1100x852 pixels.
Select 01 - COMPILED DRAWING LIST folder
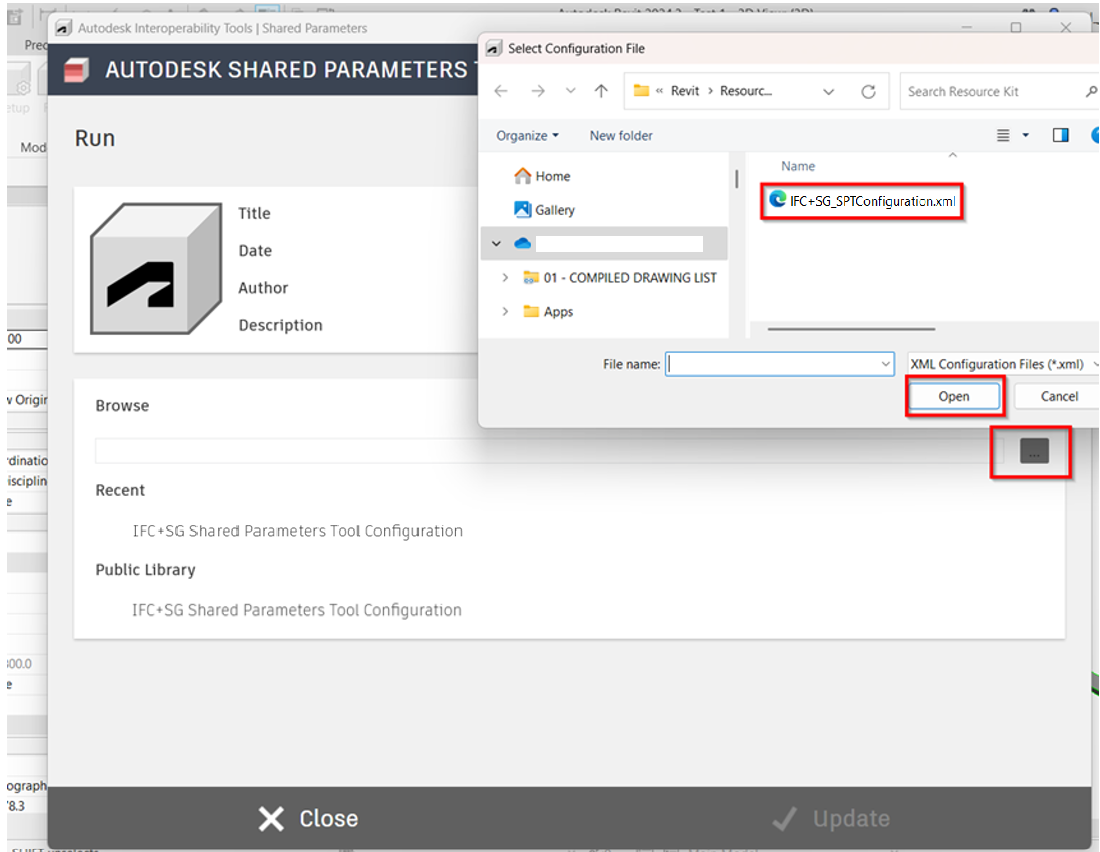(x=630, y=278)
